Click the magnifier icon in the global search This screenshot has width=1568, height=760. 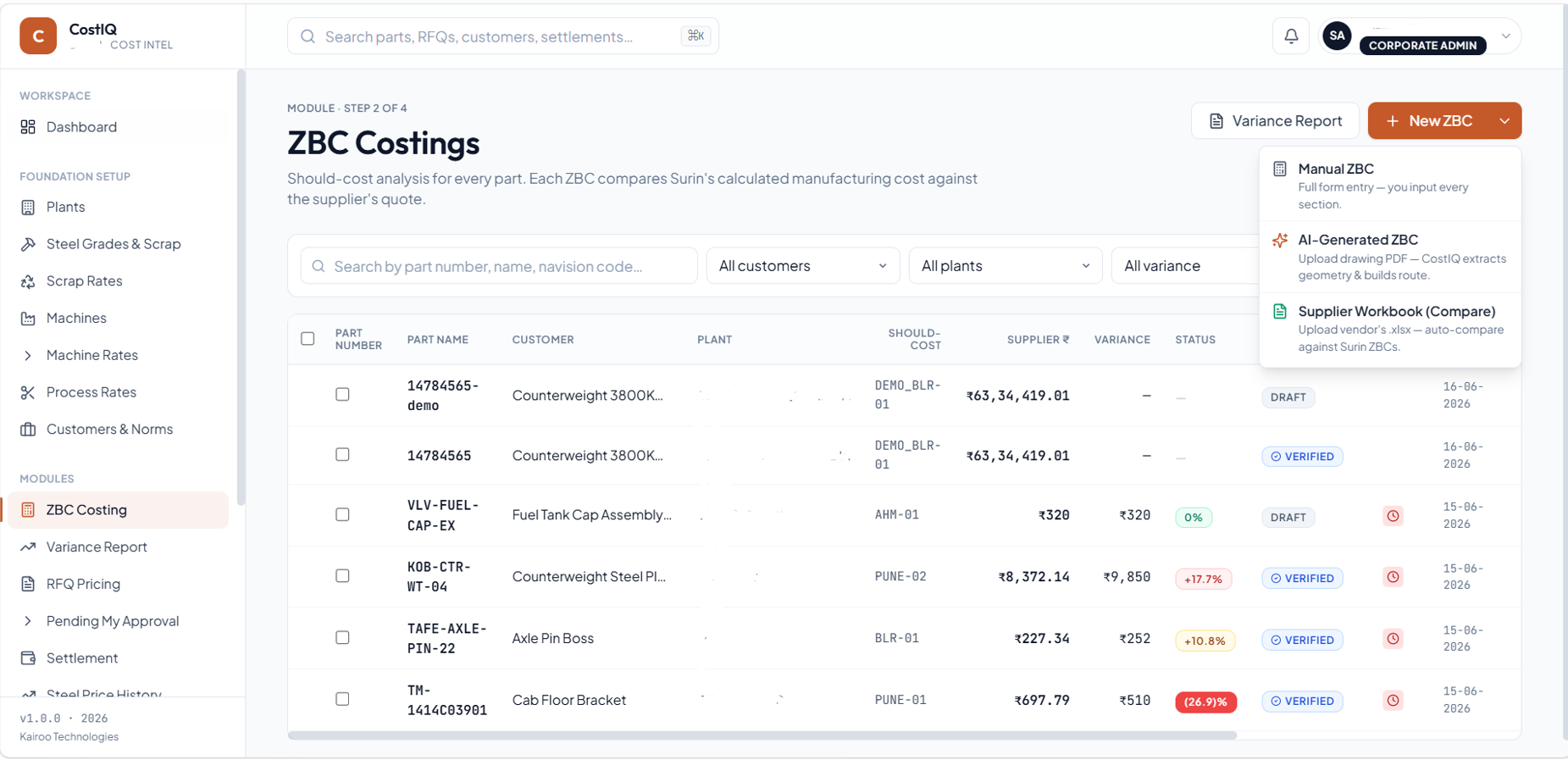click(308, 36)
